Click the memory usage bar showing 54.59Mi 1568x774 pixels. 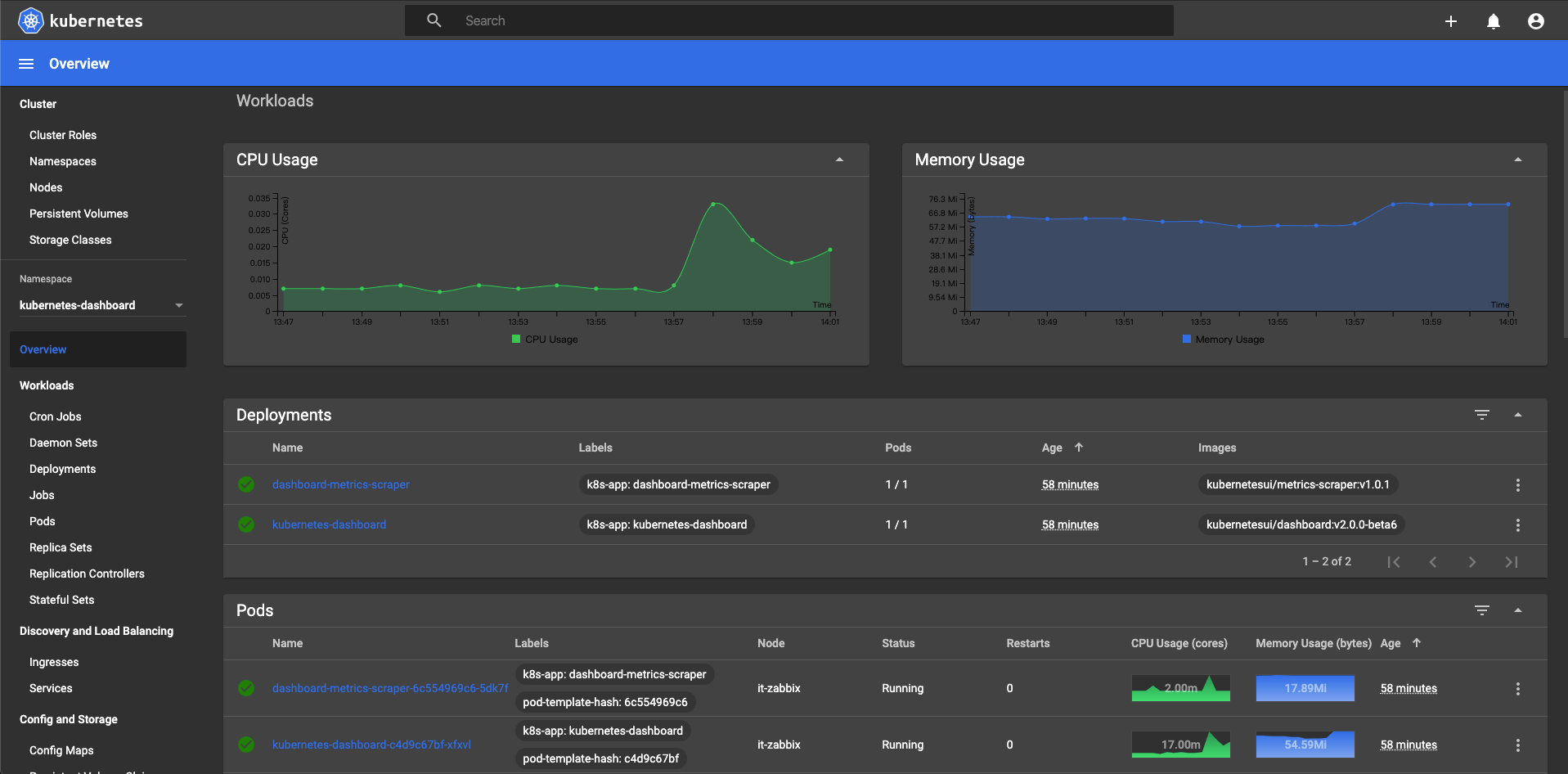[x=1305, y=745]
